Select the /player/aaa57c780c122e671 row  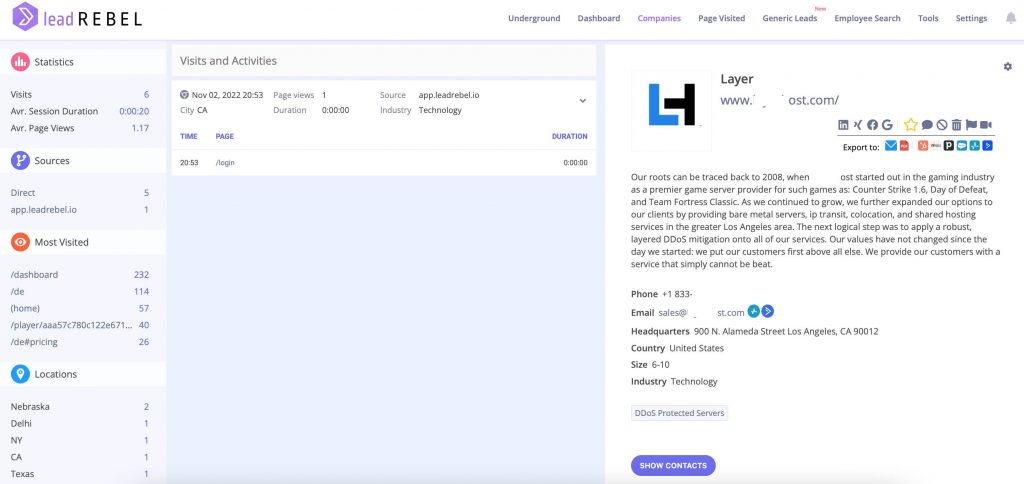(80, 325)
